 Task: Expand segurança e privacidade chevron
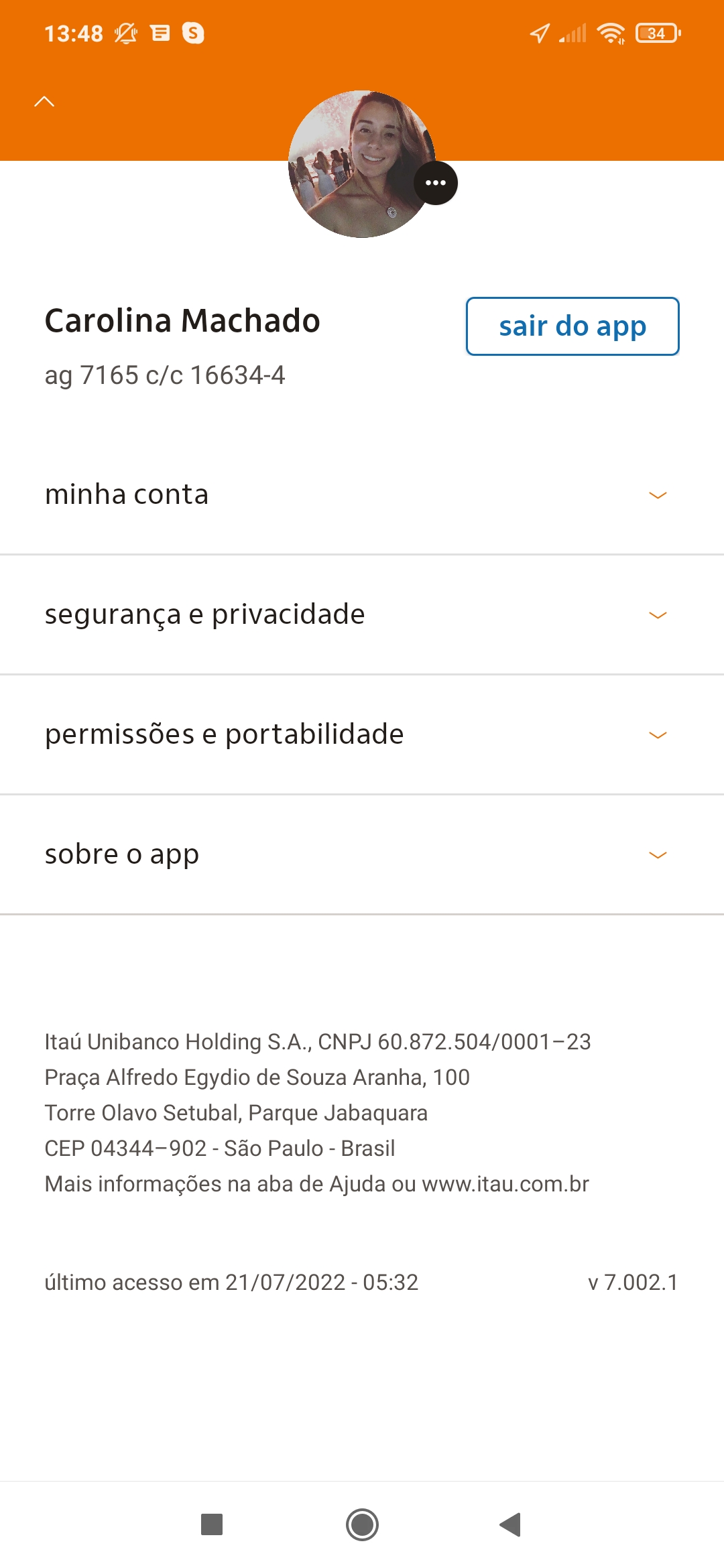[658, 615]
